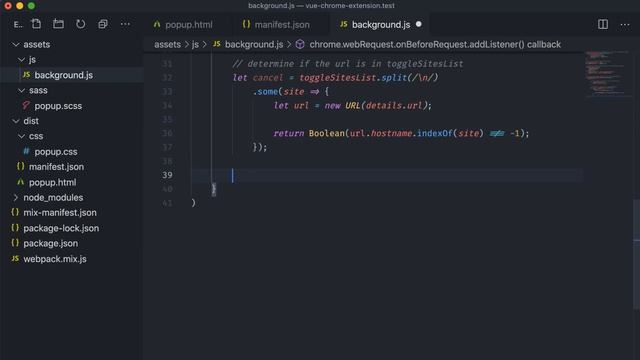This screenshot has width=640, height=360.
Task: Collapse the js folder
Action: (x=21, y=60)
